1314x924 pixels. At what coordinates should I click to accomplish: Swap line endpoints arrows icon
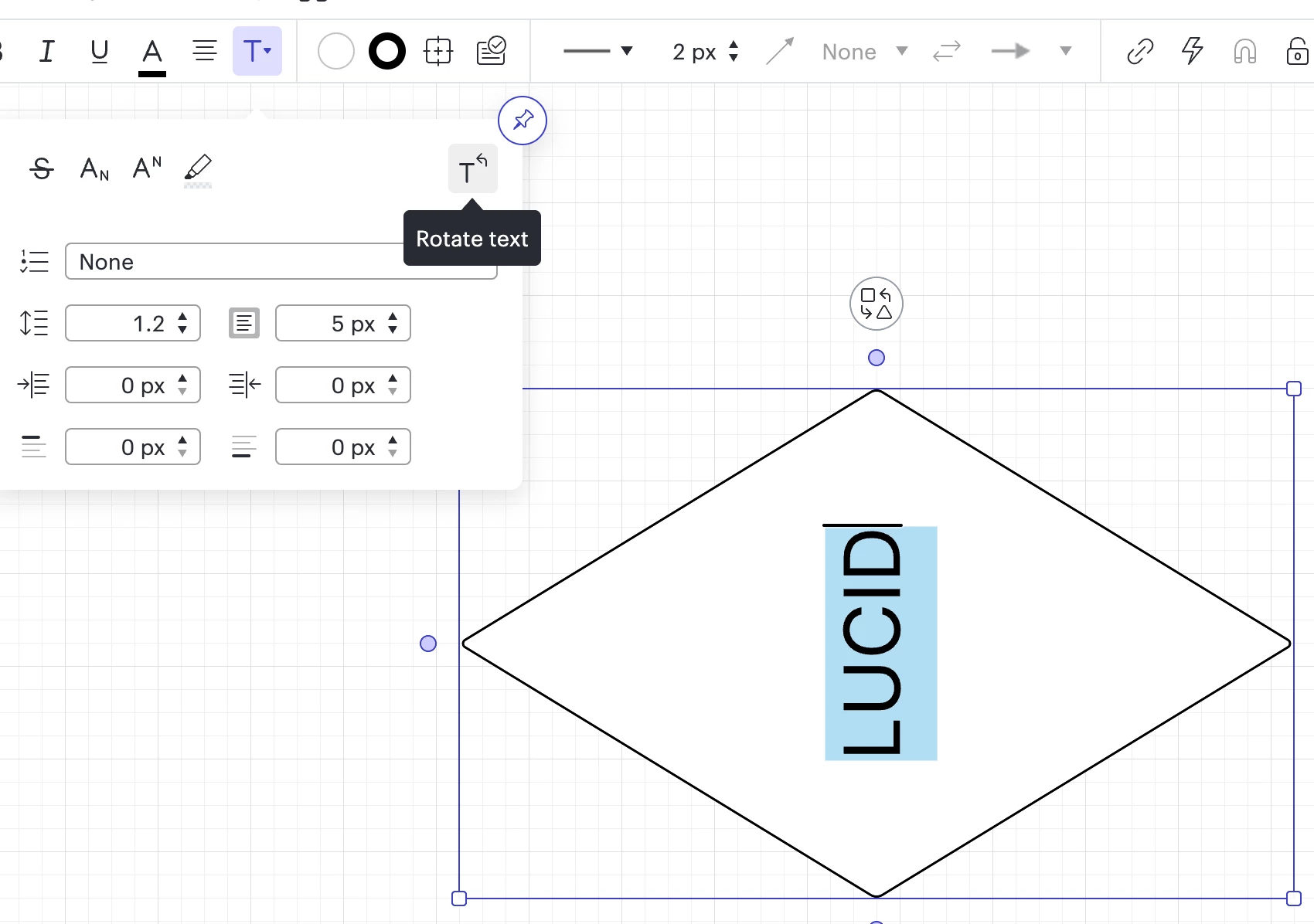947,52
